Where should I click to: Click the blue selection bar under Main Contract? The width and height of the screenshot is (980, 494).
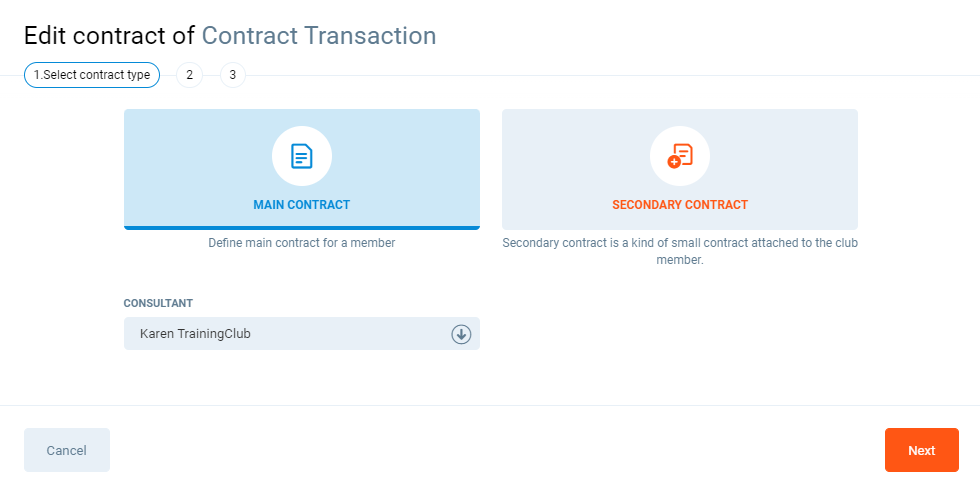point(301,228)
